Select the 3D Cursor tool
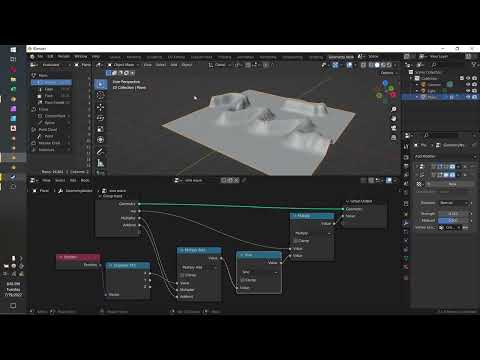This screenshot has width=480, height=360. [100, 95]
